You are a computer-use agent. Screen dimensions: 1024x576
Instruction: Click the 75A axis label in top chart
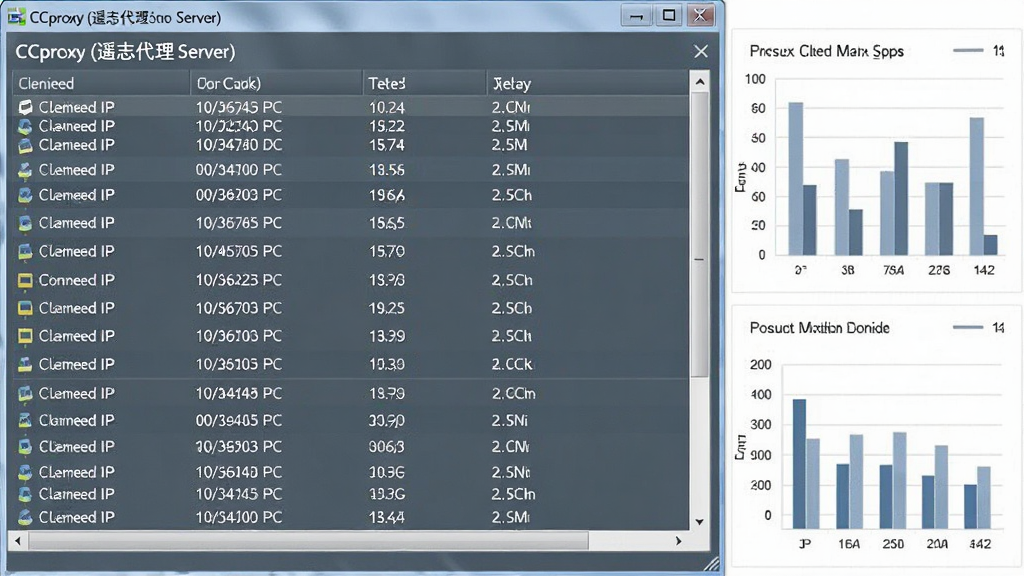pyautogui.click(x=893, y=270)
